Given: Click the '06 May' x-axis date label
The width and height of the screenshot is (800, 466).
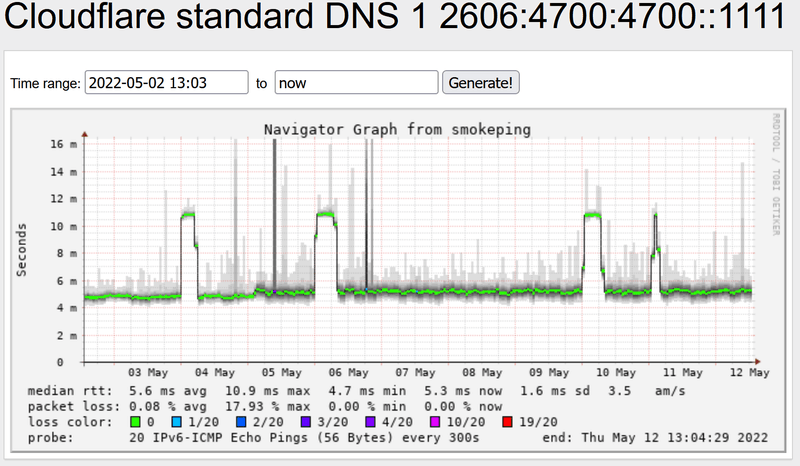Looking at the screenshot, I should (348, 373).
